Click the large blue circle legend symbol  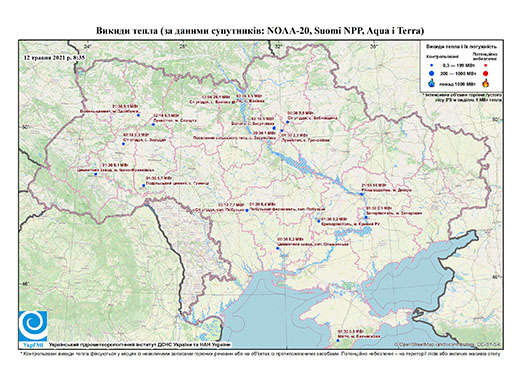pyautogui.click(x=432, y=73)
